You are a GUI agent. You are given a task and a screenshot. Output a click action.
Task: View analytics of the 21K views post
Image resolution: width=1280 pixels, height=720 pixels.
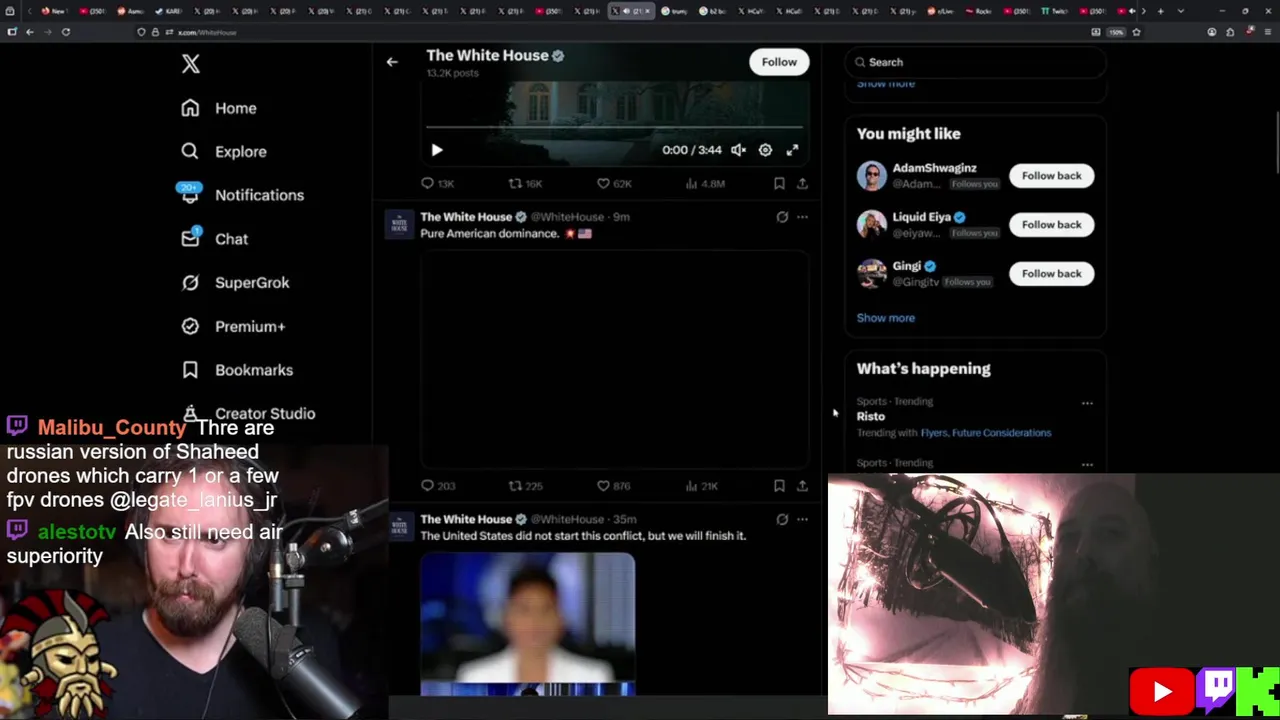point(702,486)
